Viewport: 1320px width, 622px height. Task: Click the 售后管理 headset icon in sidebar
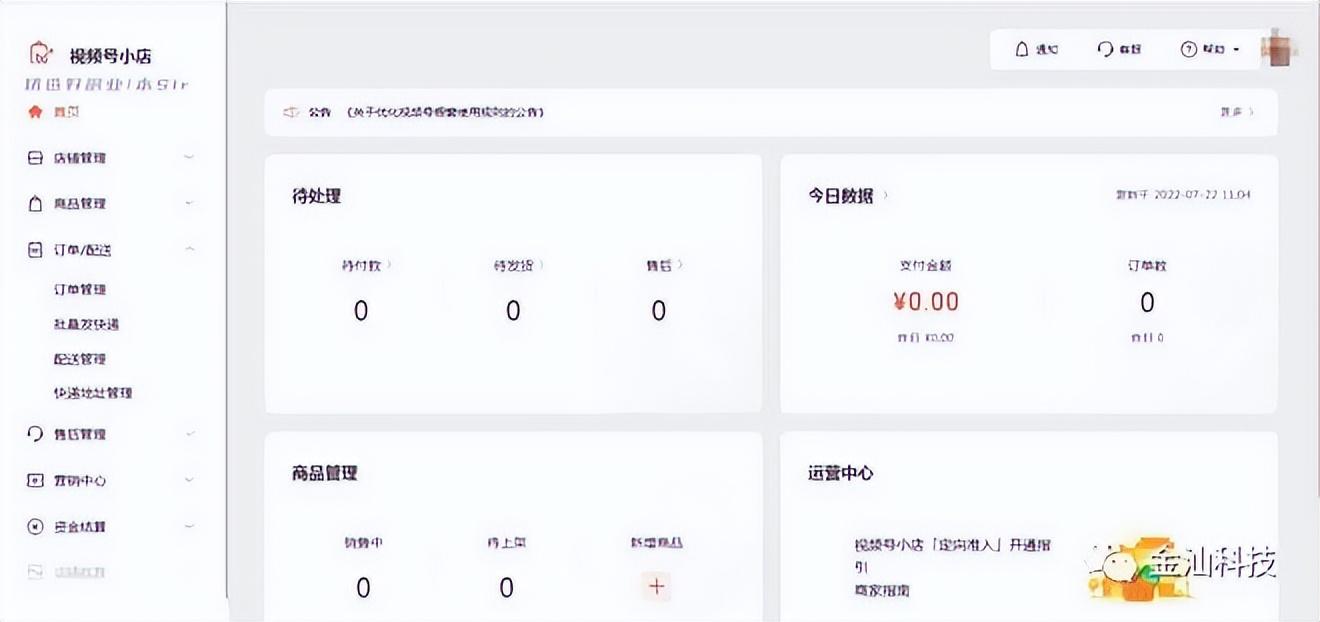[35, 434]
